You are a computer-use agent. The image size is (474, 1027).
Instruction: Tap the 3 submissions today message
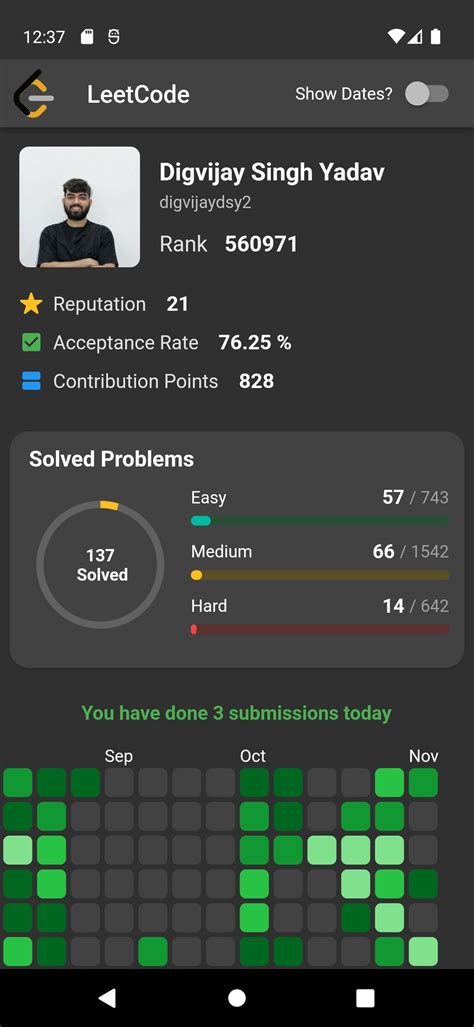coord(236,713)
